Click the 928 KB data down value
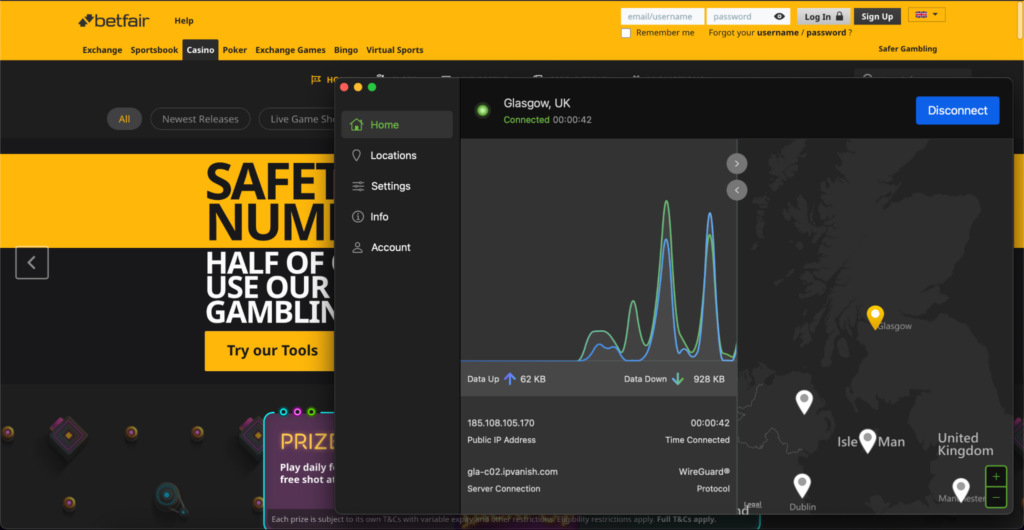 click(709, 379)
